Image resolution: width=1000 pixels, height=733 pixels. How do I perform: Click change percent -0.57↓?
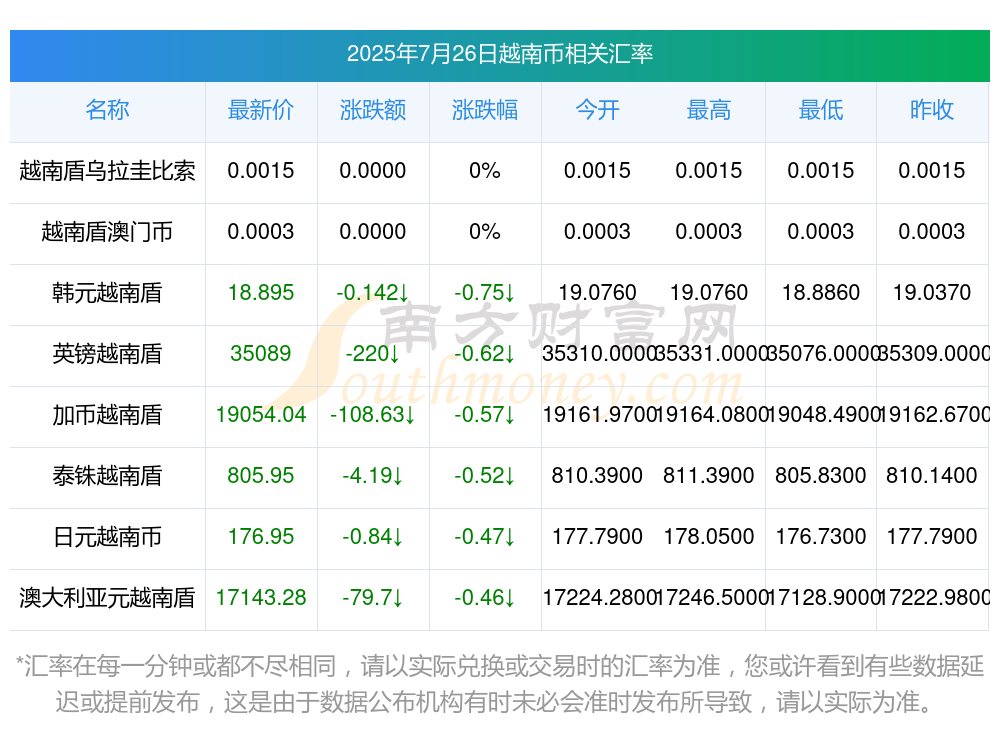[485, 415]
